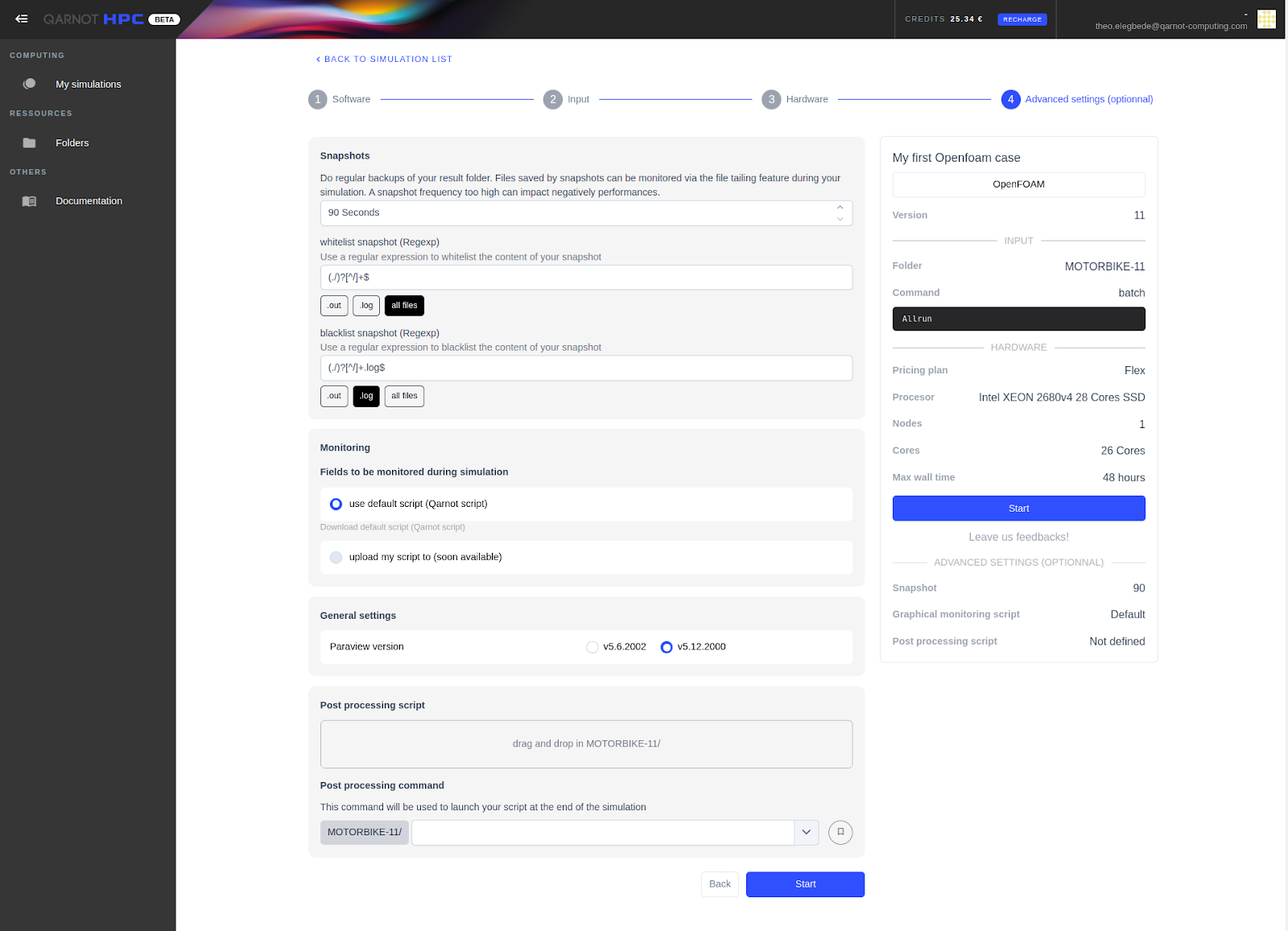
Task: Click MOTORBIKE-11/ path prefix label
Action: click(365, 832)
